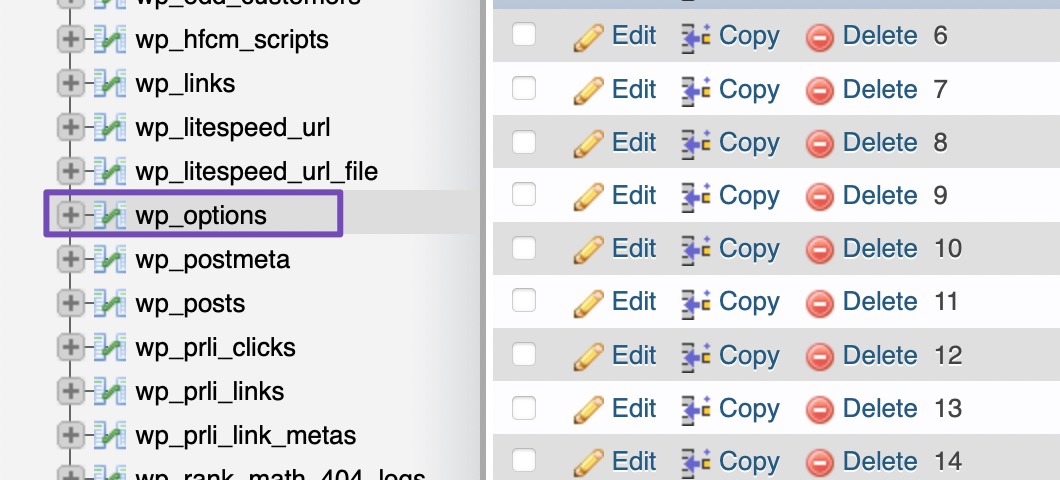The width and height of the screenshot is (1060, 480).
Task: Expand the wp_options table node
Action: coord(70,216)
